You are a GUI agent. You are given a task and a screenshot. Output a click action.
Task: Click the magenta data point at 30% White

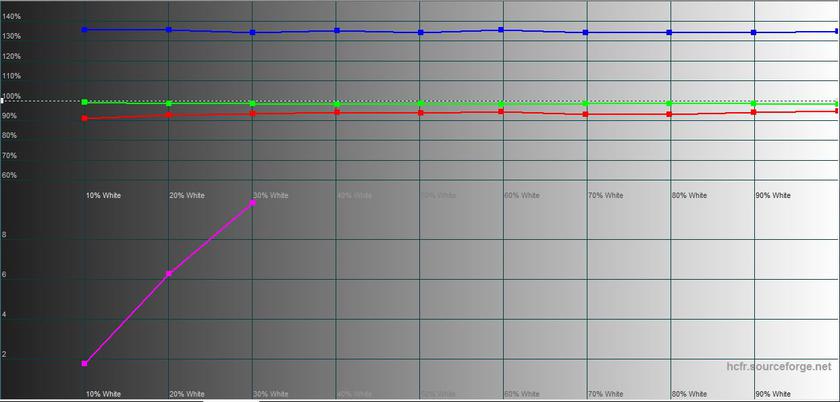(x=253, y=203)
